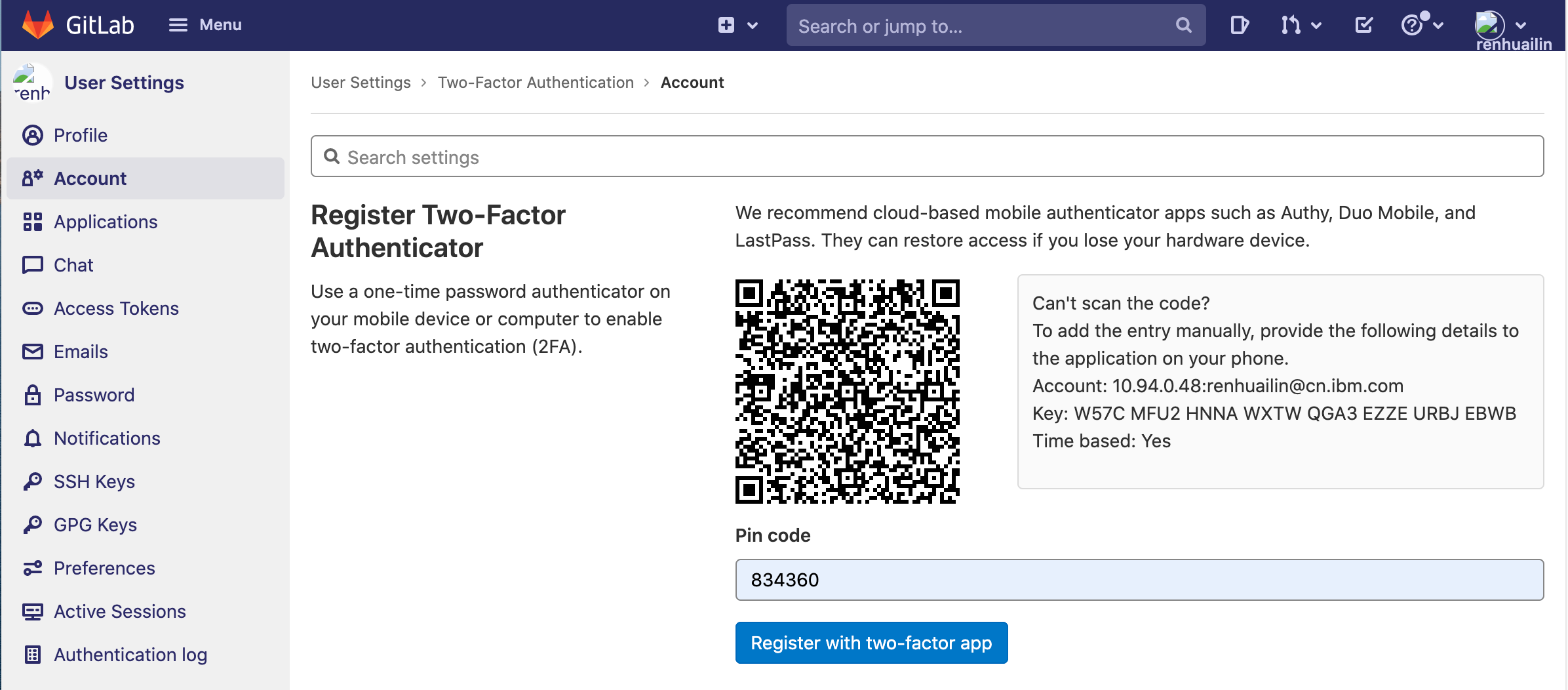Viewport: 1568px width, 690px height.
Task: Go to Profile settings
Action: point(81,135)
